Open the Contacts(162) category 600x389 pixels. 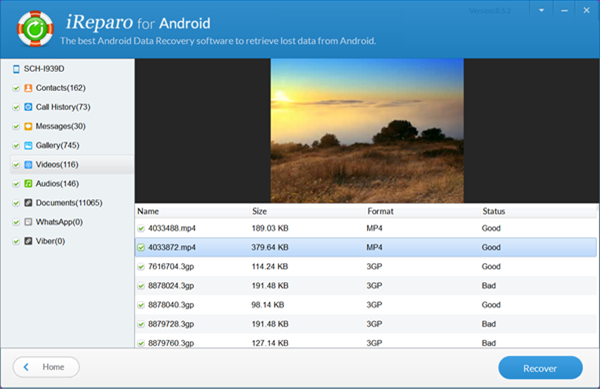click(x=60, y=88)
